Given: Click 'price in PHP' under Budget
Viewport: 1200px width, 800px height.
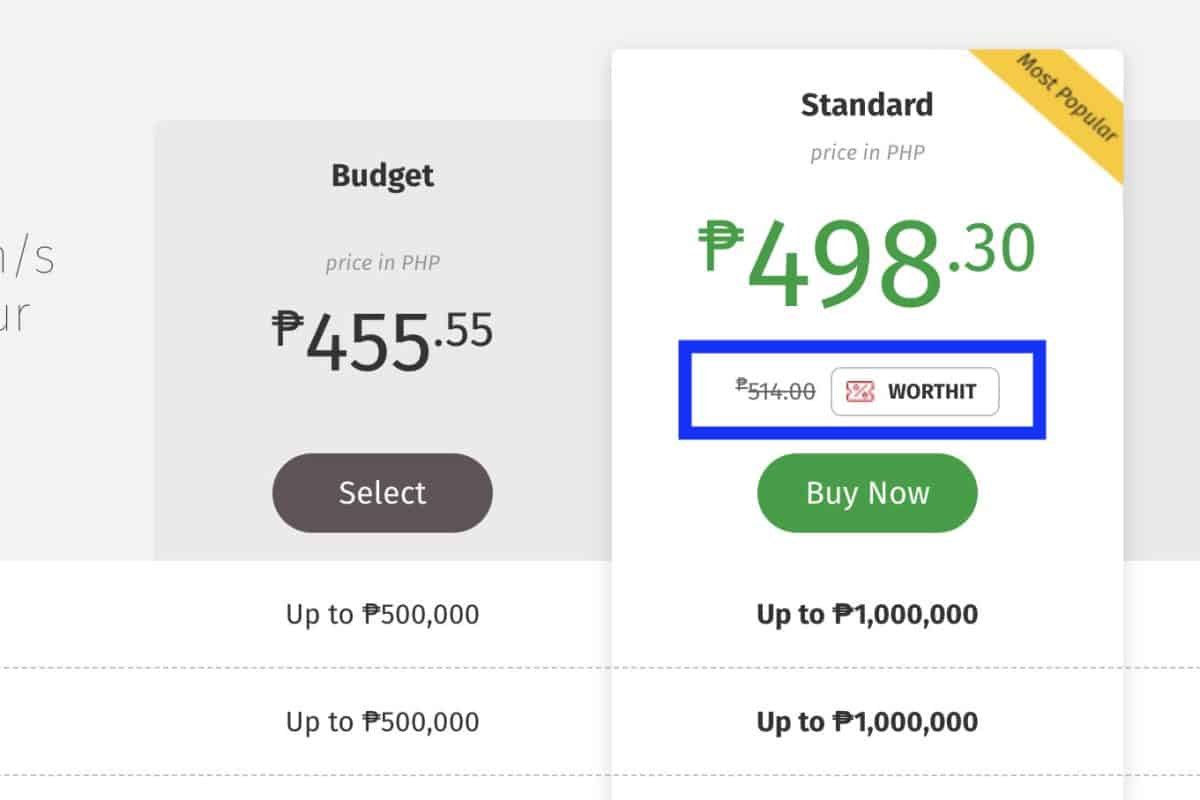Looking at the screenshot, I should tap(382, 264).
